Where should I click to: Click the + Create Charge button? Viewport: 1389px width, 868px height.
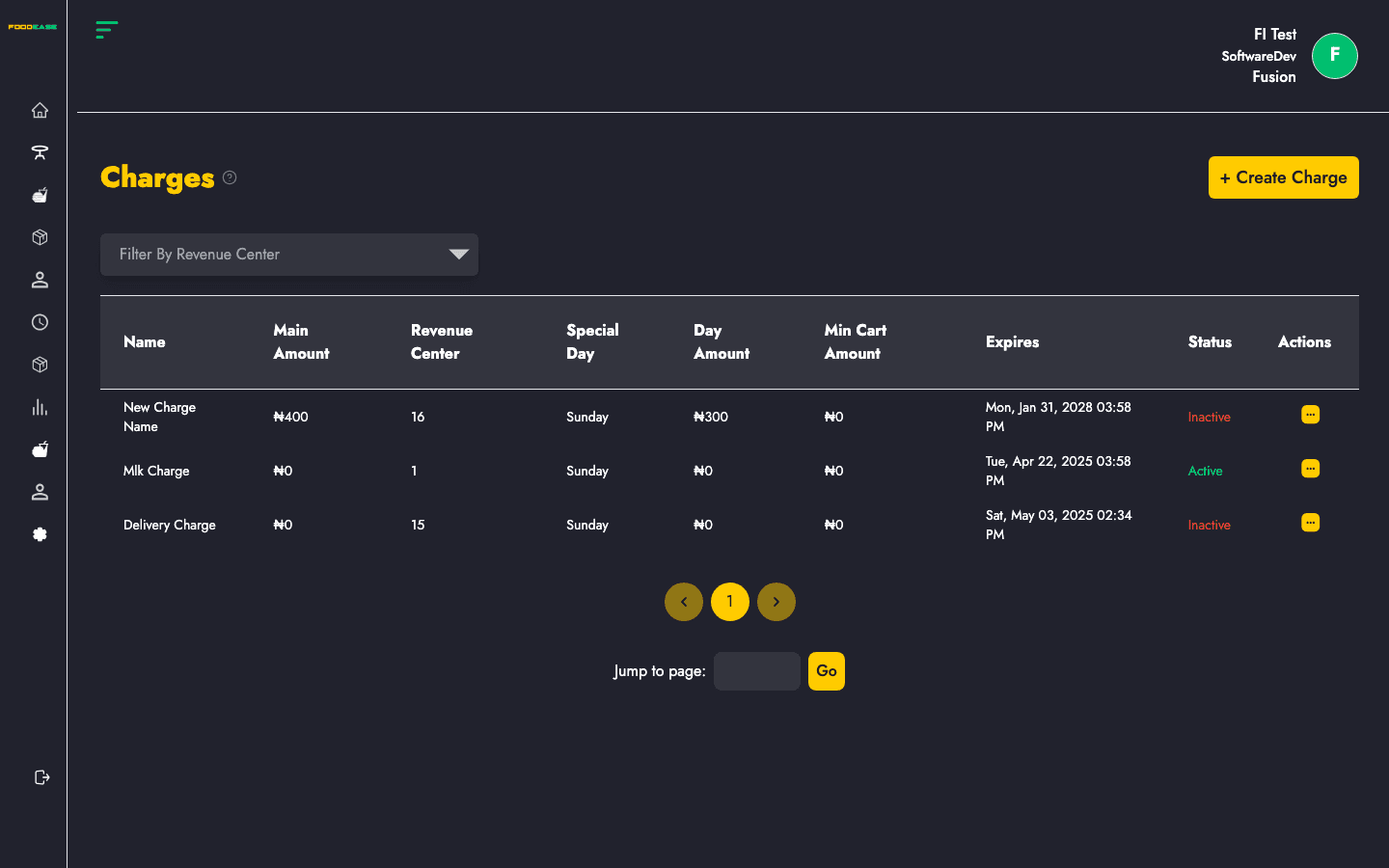(1284, 177)
